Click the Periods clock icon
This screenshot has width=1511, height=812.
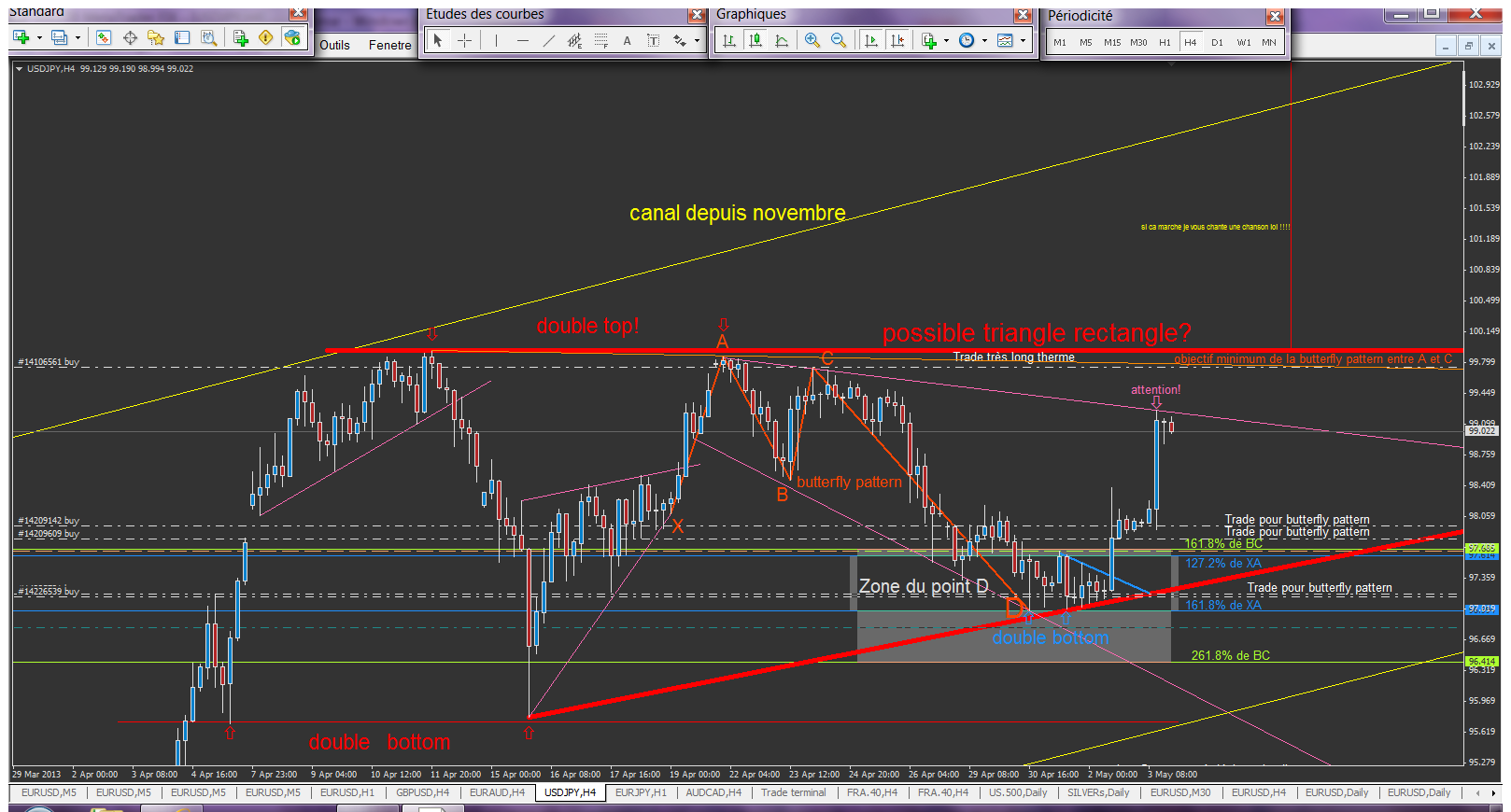pyautogui.click(x=967, y=40)
